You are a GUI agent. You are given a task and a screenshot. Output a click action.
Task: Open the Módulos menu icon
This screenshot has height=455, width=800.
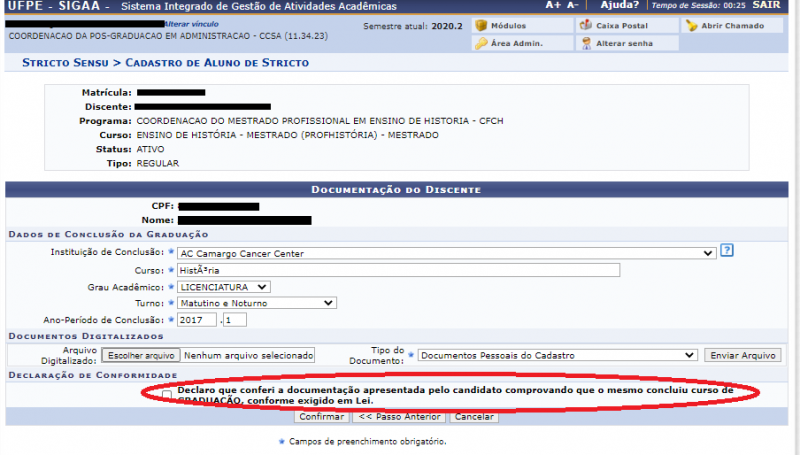coord(481,26)
